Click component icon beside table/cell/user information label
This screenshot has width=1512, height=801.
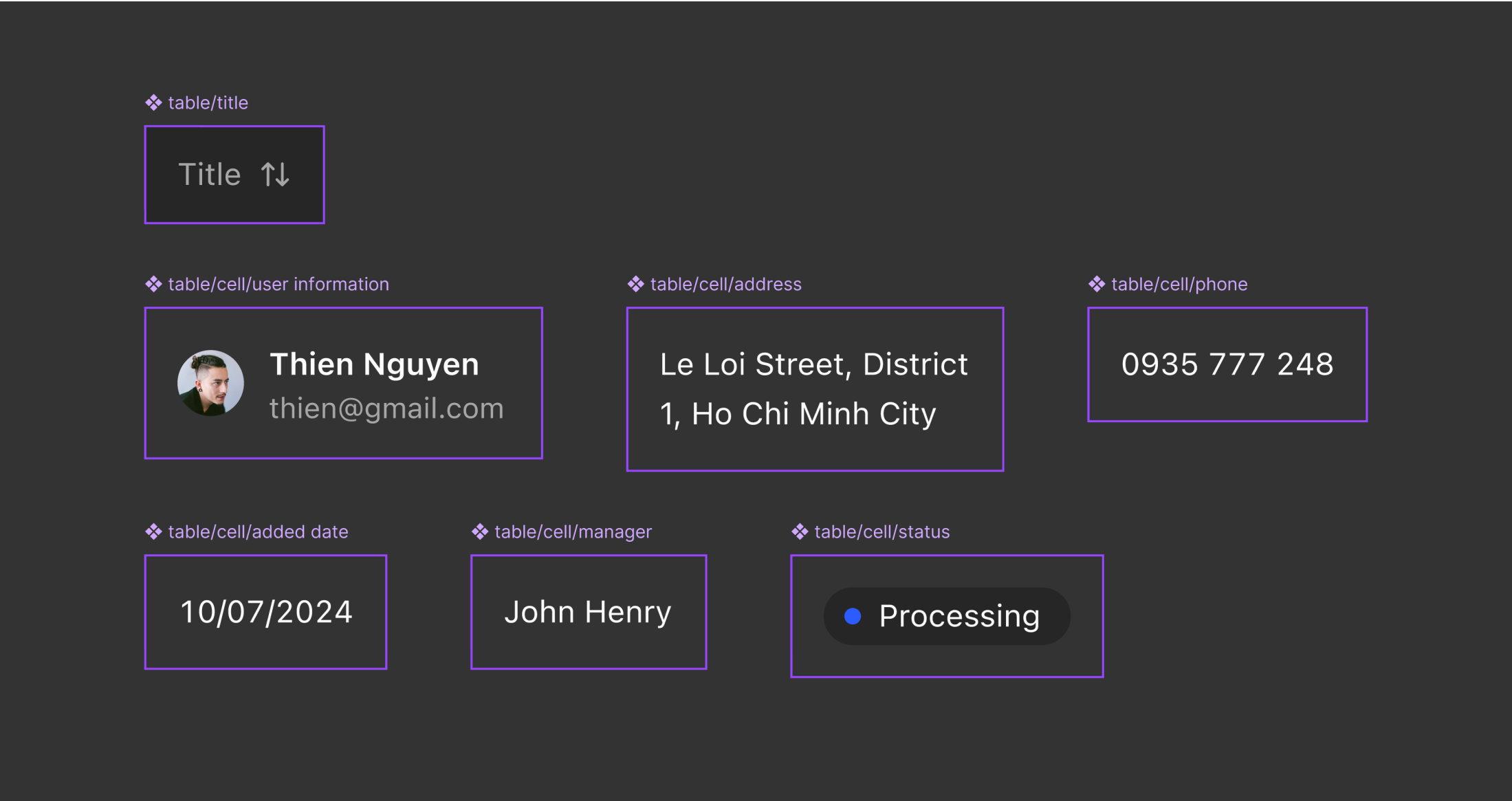coord(153,285)
